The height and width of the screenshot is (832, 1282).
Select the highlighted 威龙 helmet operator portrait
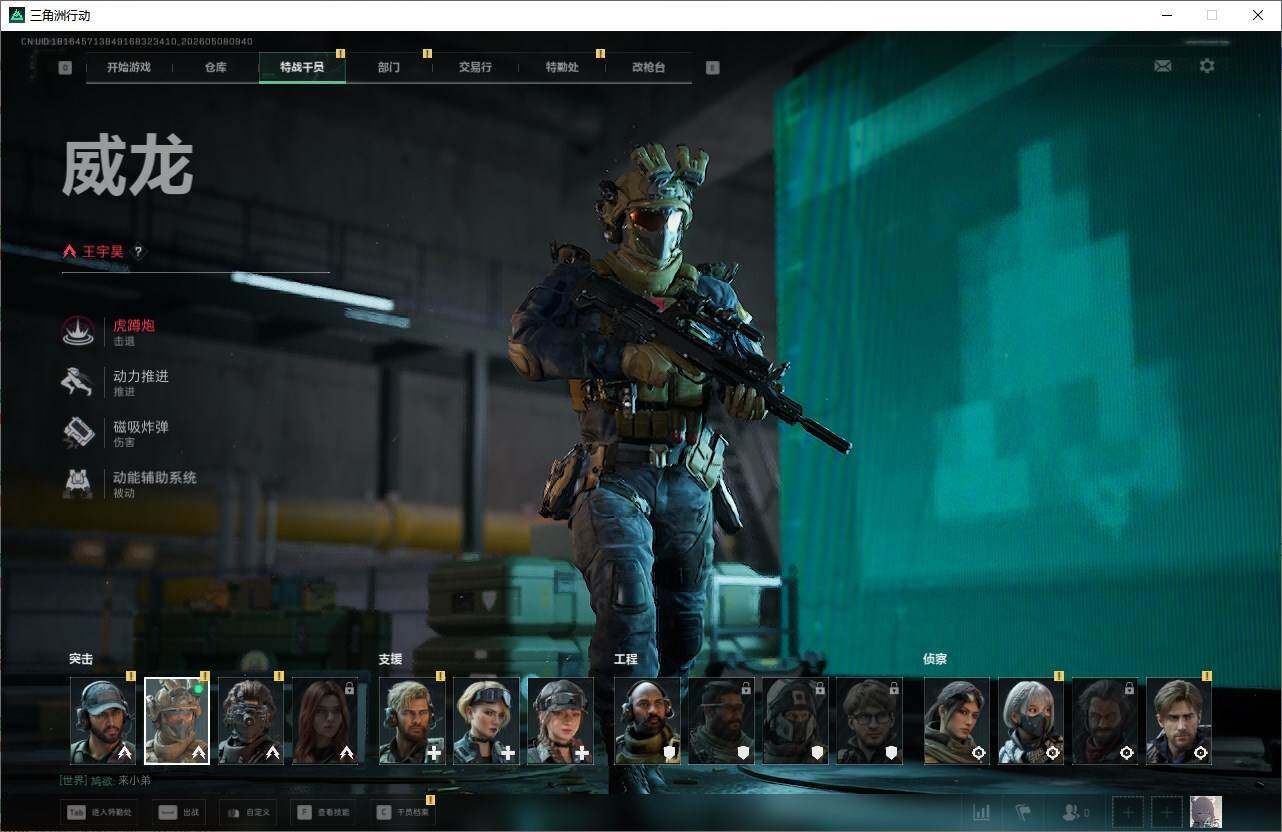(x=177, y=721)
